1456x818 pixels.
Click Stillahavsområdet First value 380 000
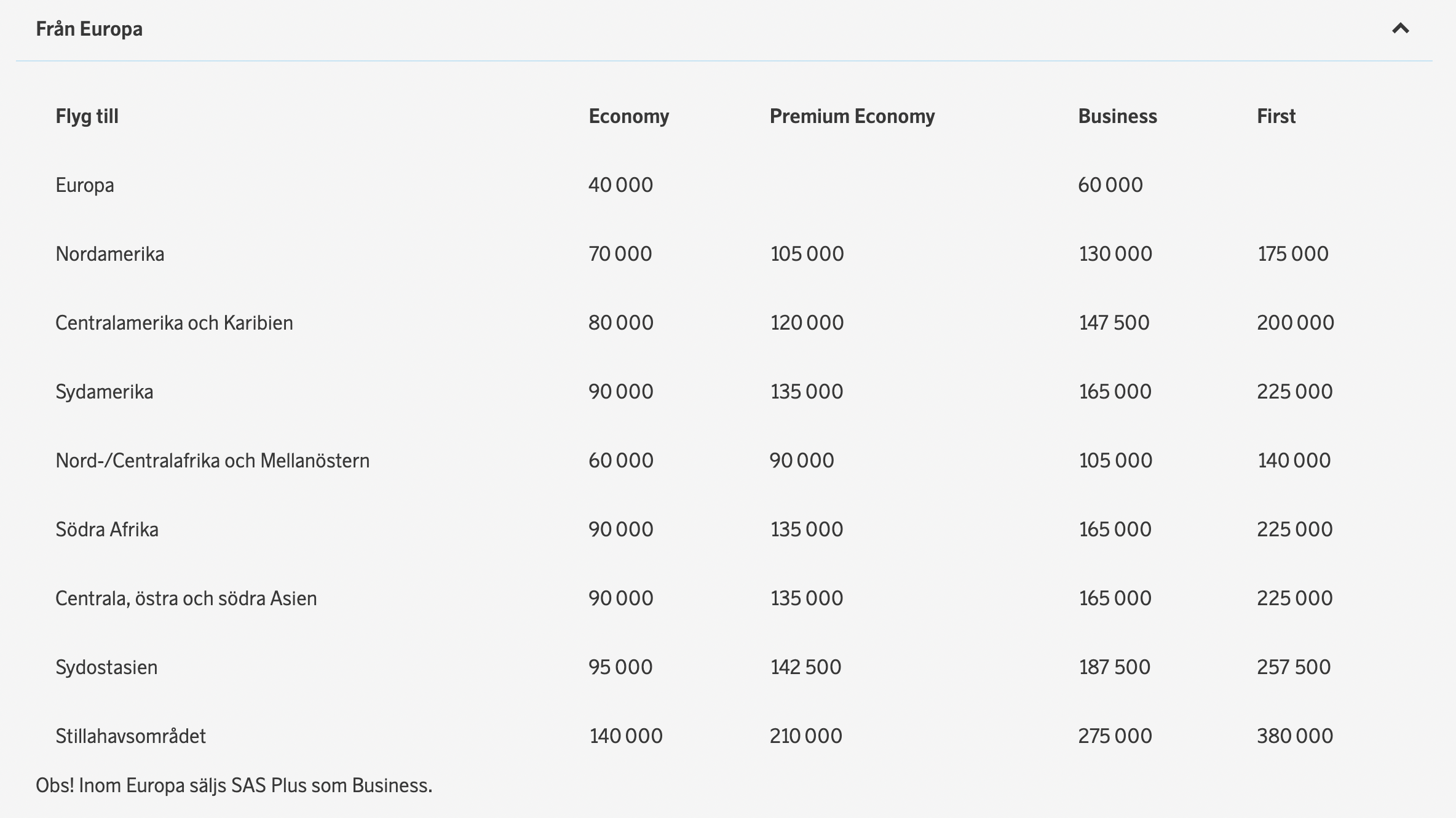point(1294,736)
